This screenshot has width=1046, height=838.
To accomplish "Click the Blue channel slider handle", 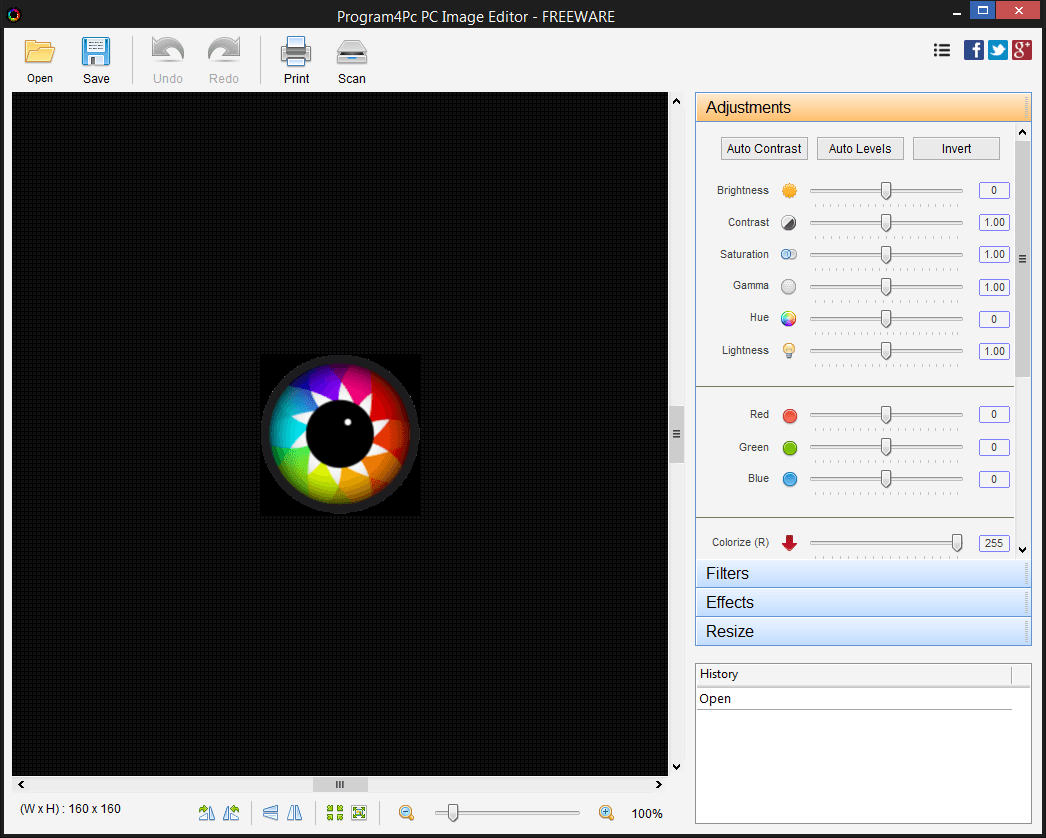I will (886, 479).
